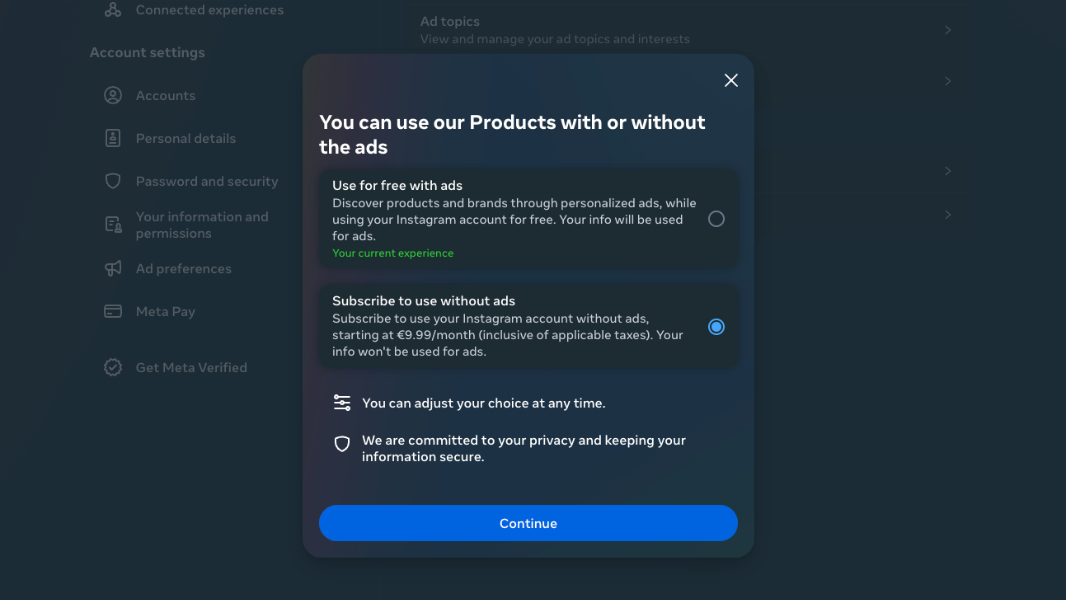
Task: Click the Connected experiences icon
Action: click(113, 9)
